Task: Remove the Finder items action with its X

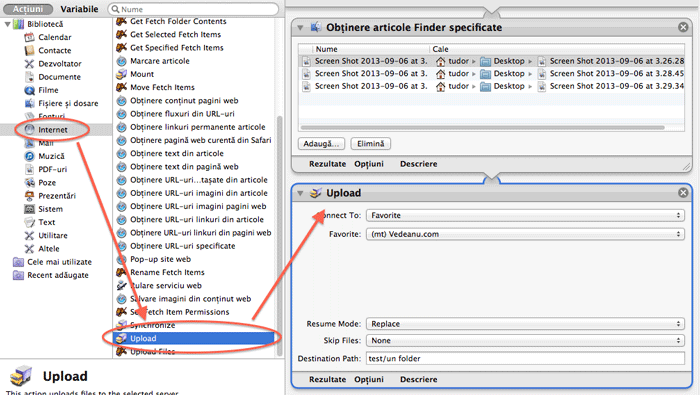Action: pyautogui.click(x=683, y=27)
